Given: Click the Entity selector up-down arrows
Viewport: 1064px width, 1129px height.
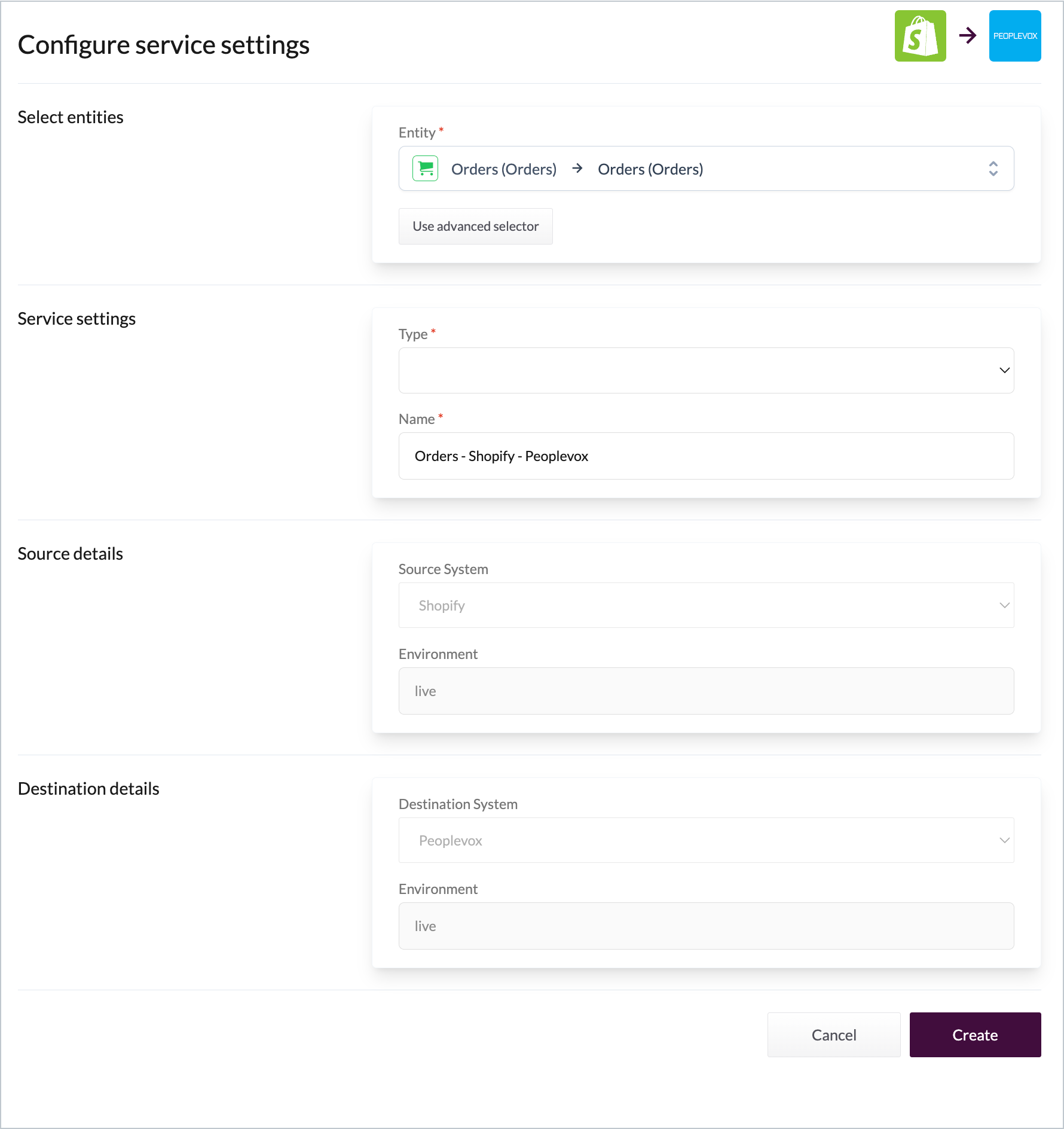Looking at the screenshot, I should coord(993,169).
